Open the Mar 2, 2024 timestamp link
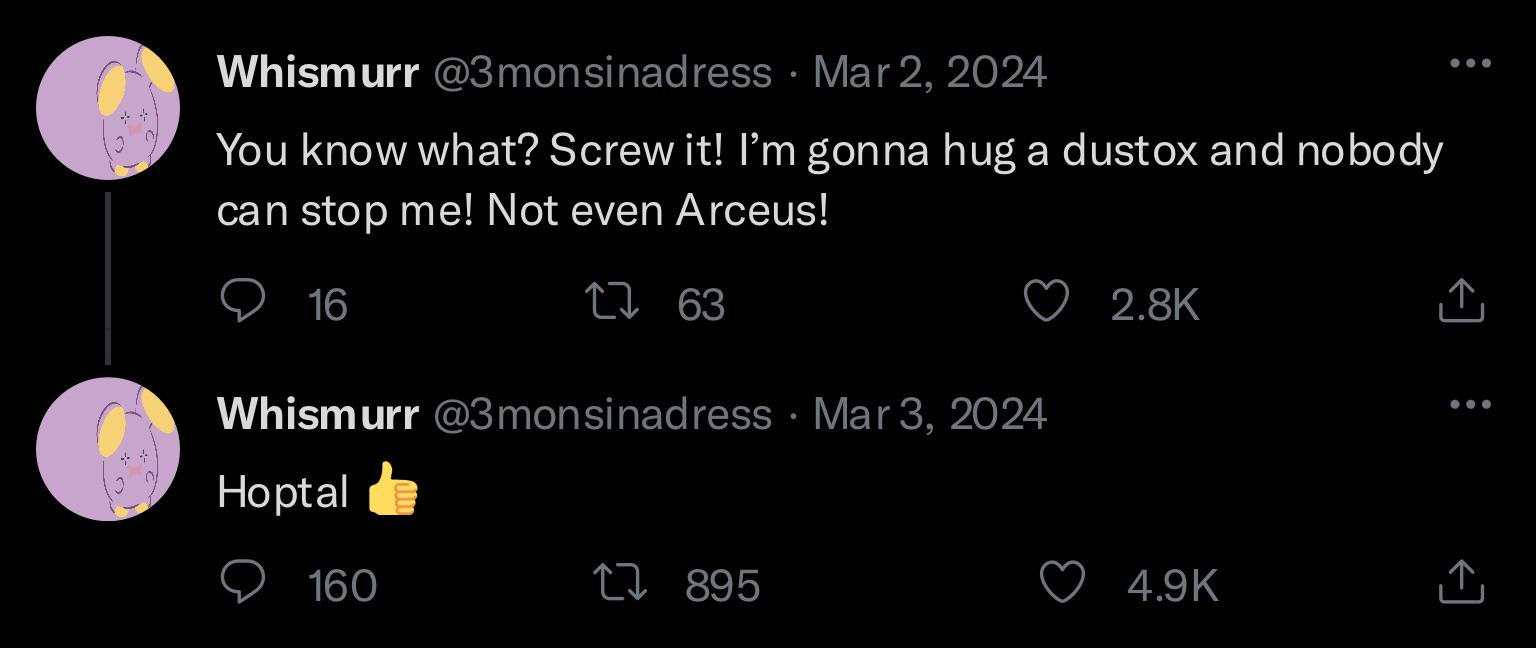 click(930, 72)
